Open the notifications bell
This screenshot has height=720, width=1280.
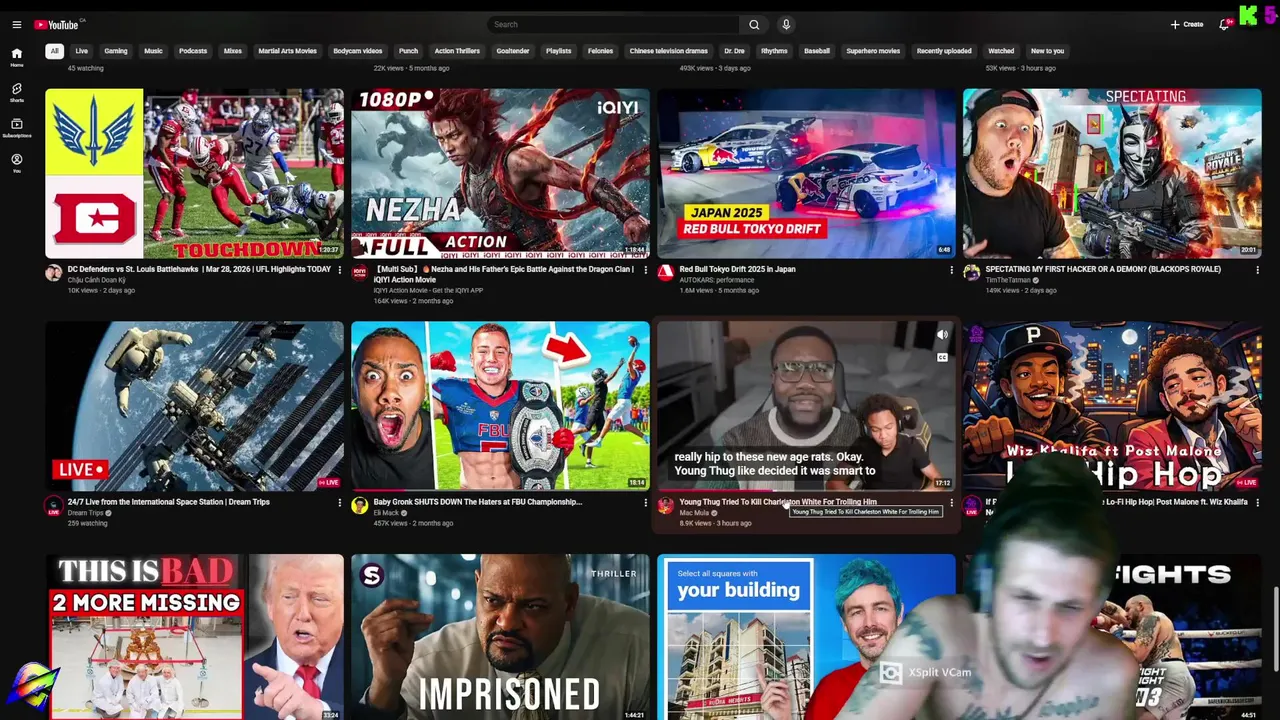pos(1224,24)
